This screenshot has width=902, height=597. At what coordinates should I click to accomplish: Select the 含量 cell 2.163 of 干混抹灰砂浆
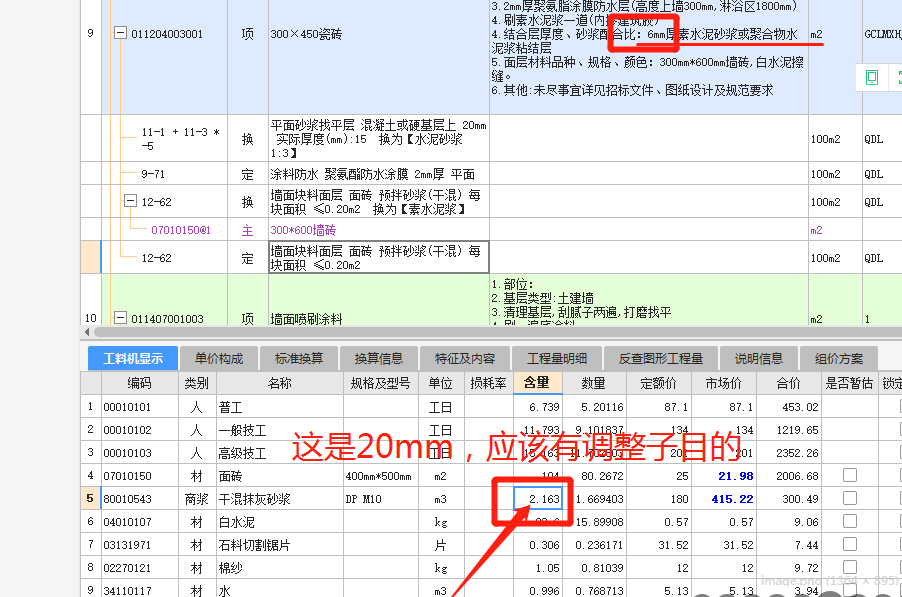click(537, 499)
